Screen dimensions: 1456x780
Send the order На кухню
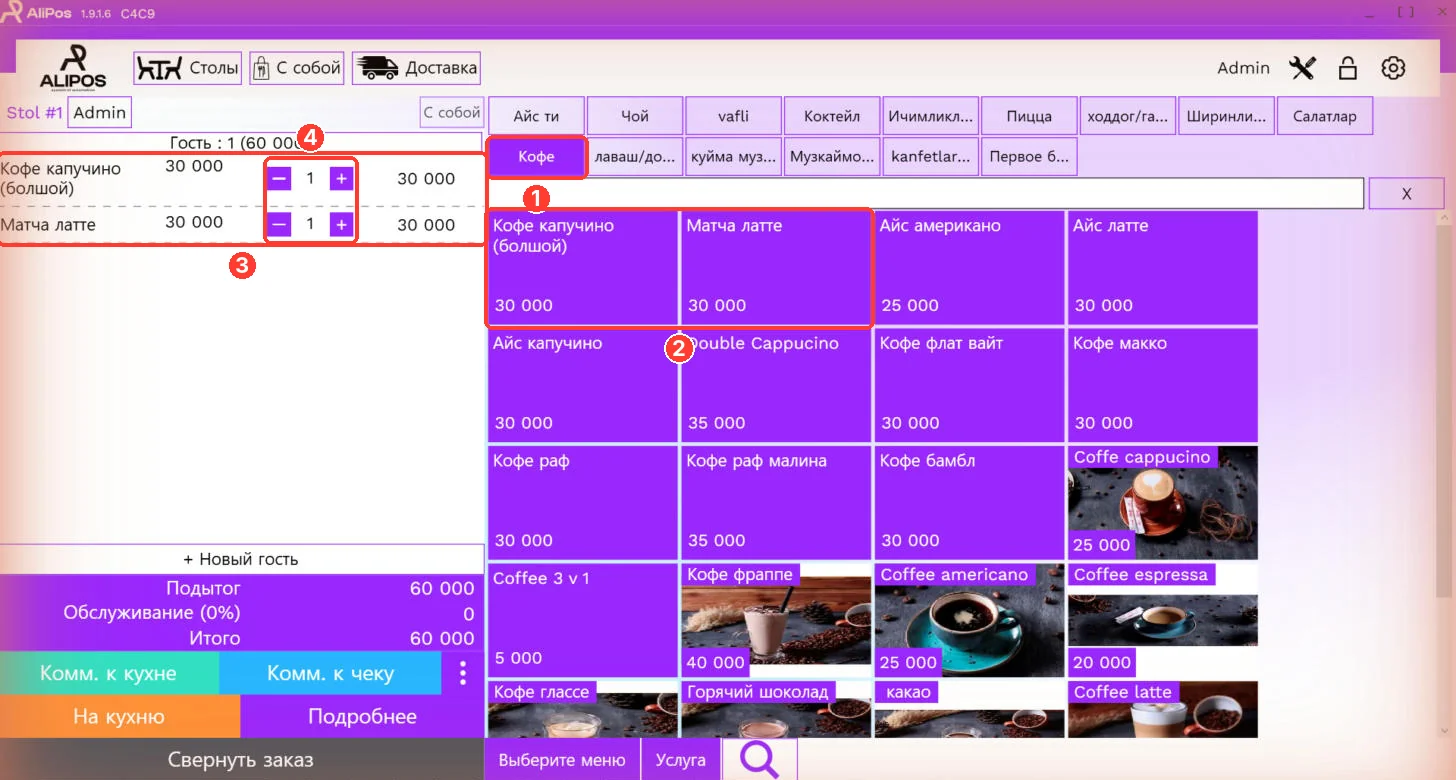(120, 716)
